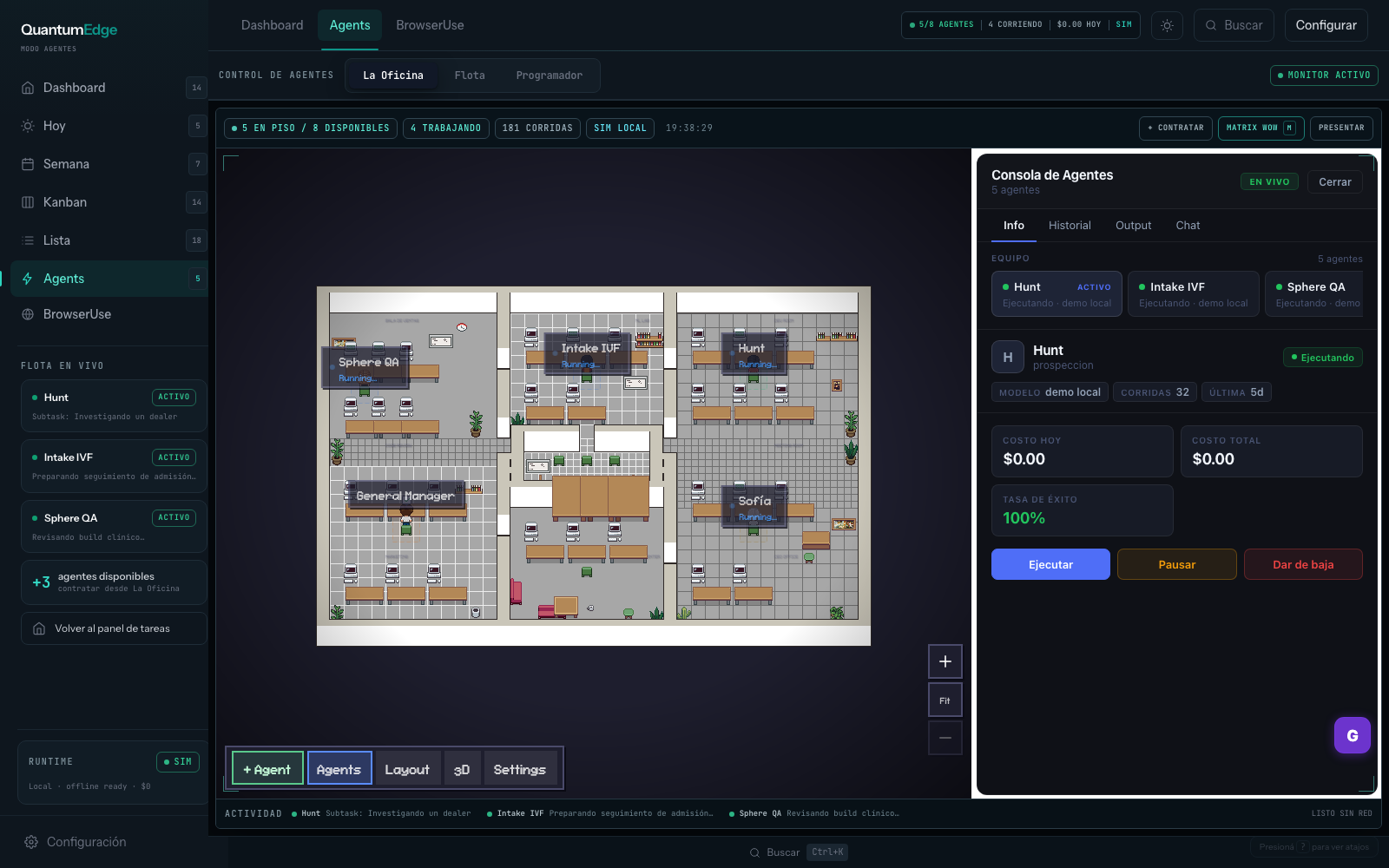This screenshot has width=1389, height=868.
Task: Open Configuración gear at sidebar bottom
Action: pyautogui.click(x=76, y=842)
